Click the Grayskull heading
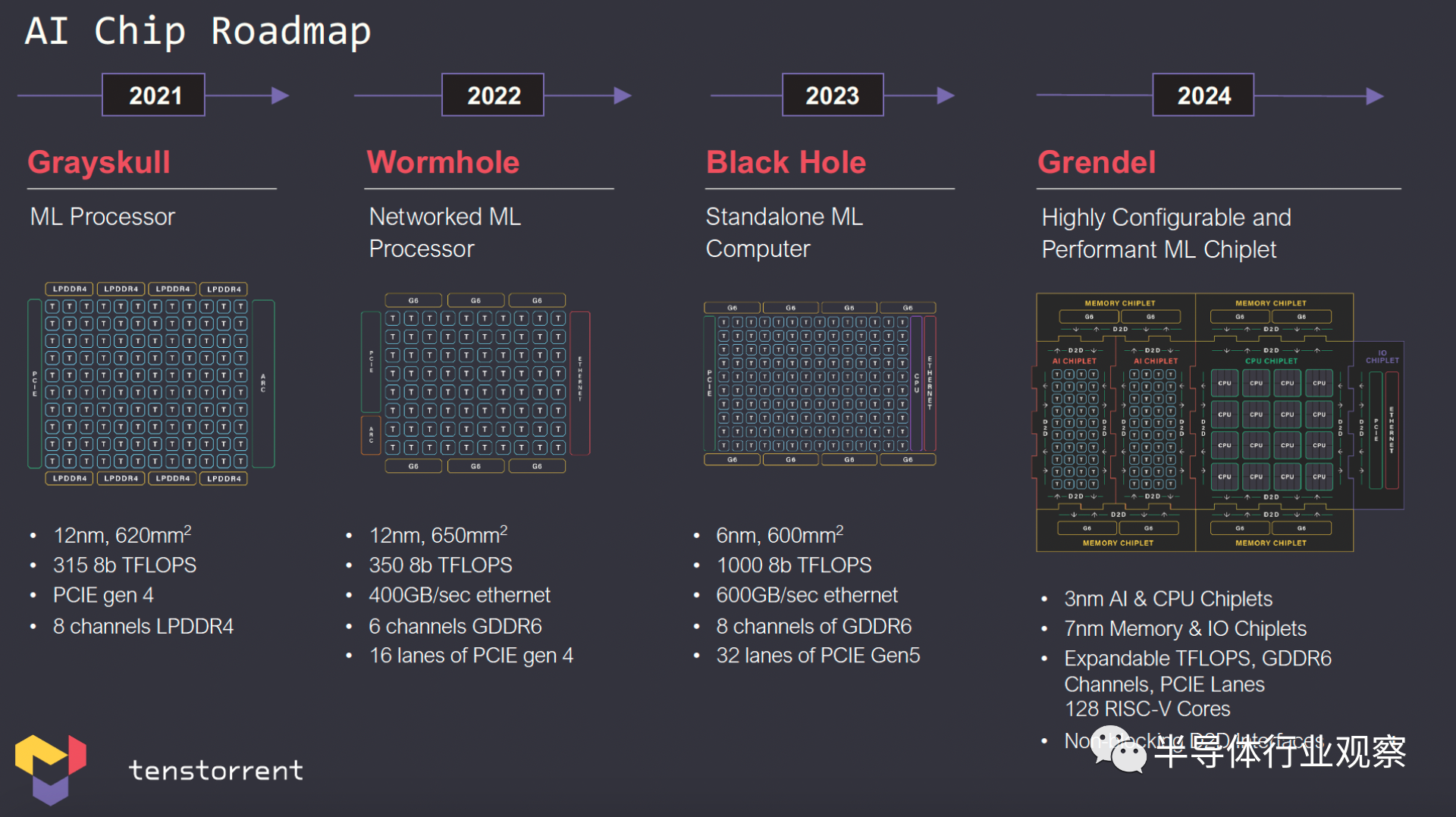Viewport: 1456px width, 817px height. (99, 162)
